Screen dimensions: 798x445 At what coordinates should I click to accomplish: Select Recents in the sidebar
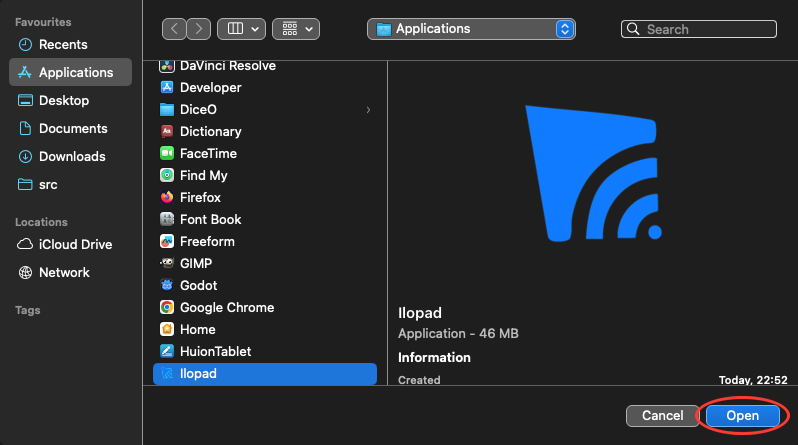tap(70, 45)
